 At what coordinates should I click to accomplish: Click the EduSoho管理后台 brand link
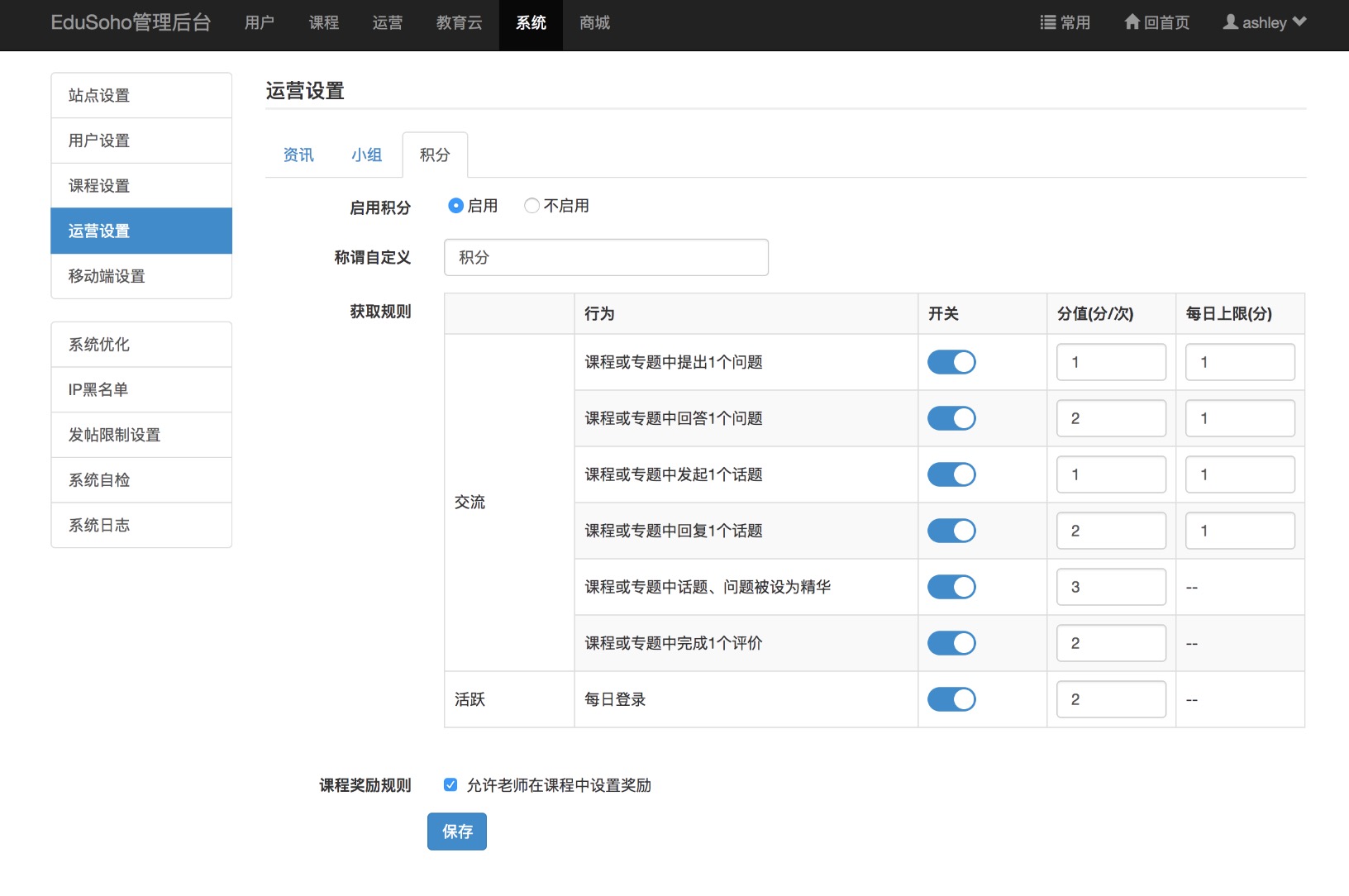tap(131, 22)
